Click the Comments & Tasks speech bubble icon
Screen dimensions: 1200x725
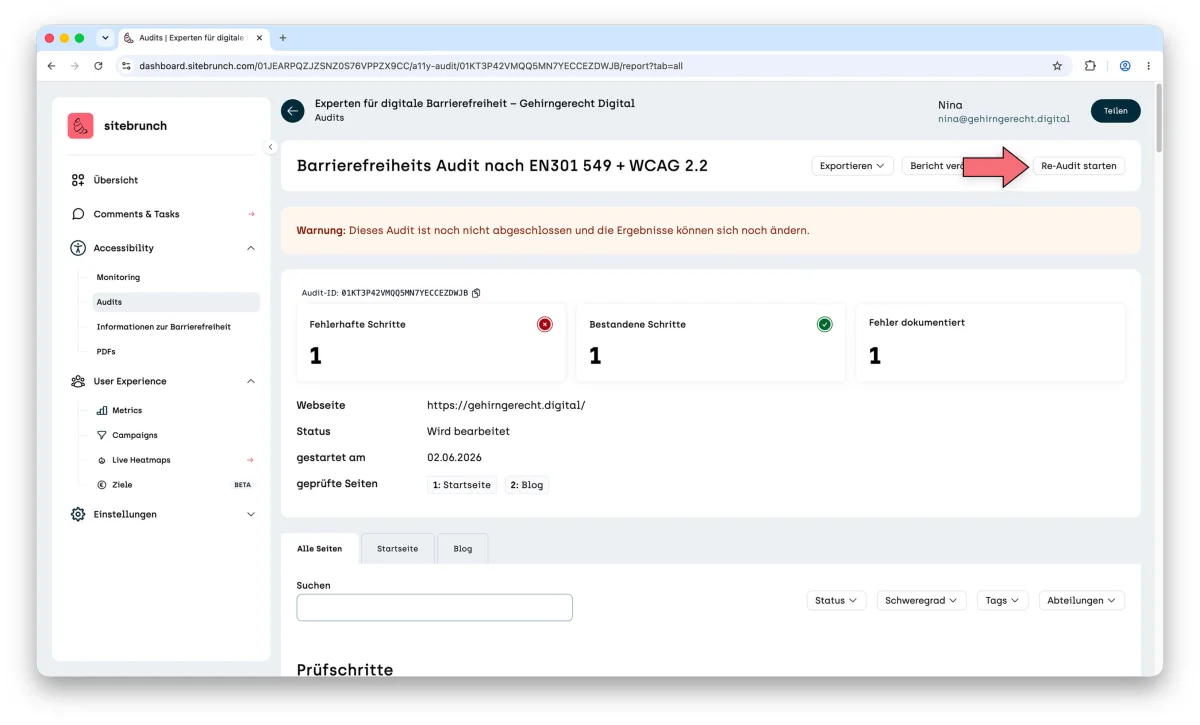click(78, 214)
